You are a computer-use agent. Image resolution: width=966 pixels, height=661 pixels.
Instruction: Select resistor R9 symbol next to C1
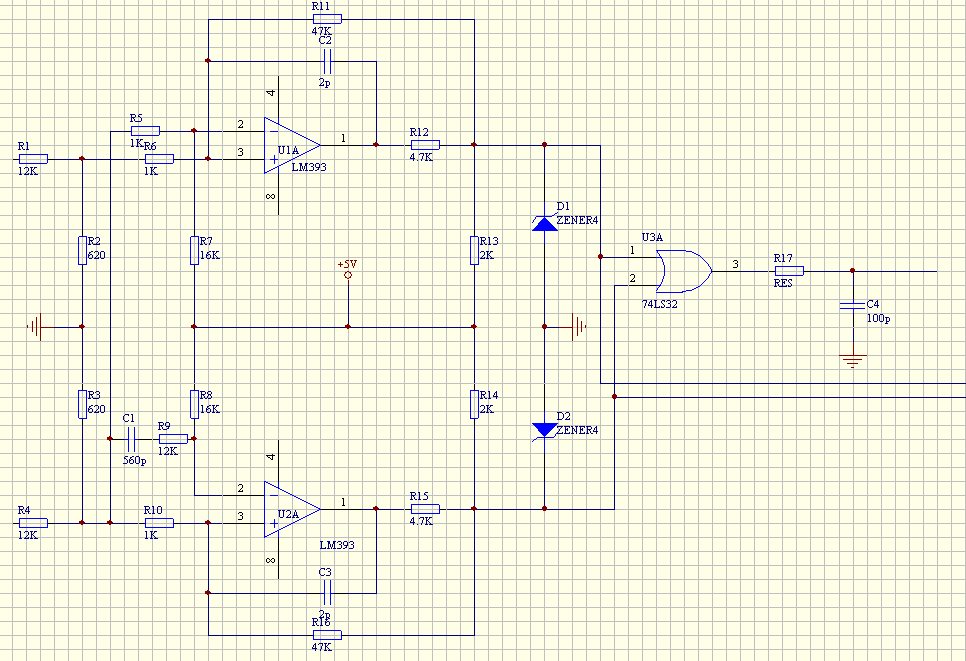coord(173,439)
